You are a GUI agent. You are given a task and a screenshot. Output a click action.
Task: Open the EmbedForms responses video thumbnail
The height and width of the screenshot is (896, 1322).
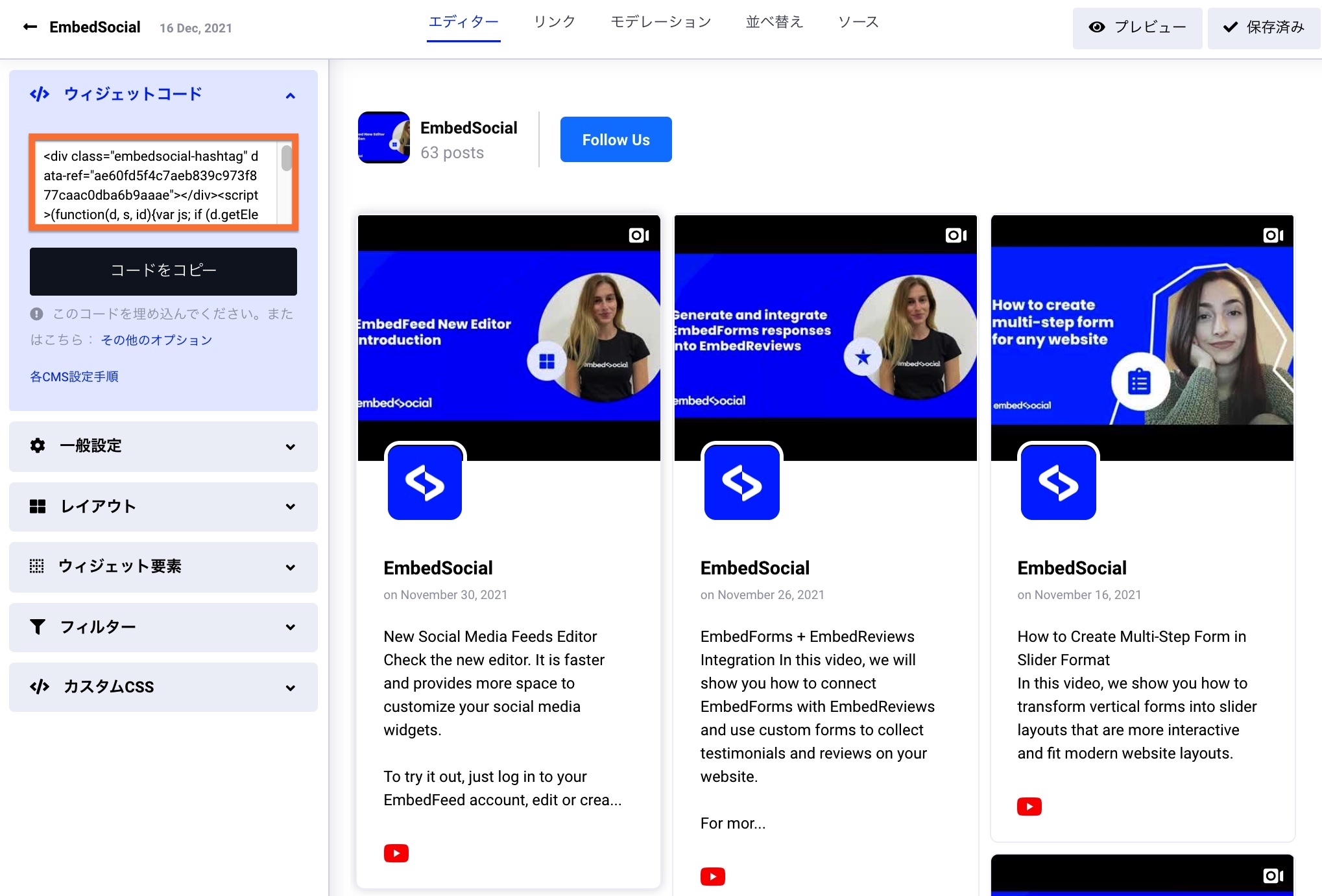point(826,337)
